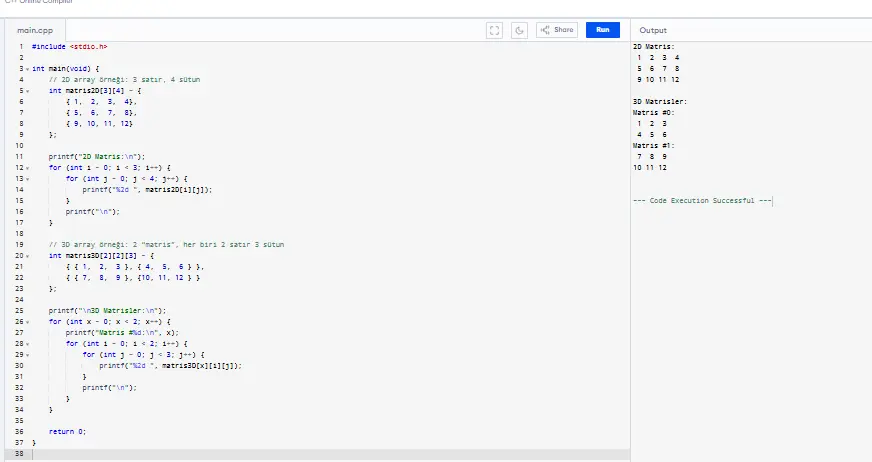This screenshot has width=872, height=462.
Task: Fold the inner j loop at line 13
Action: (26, 178)
